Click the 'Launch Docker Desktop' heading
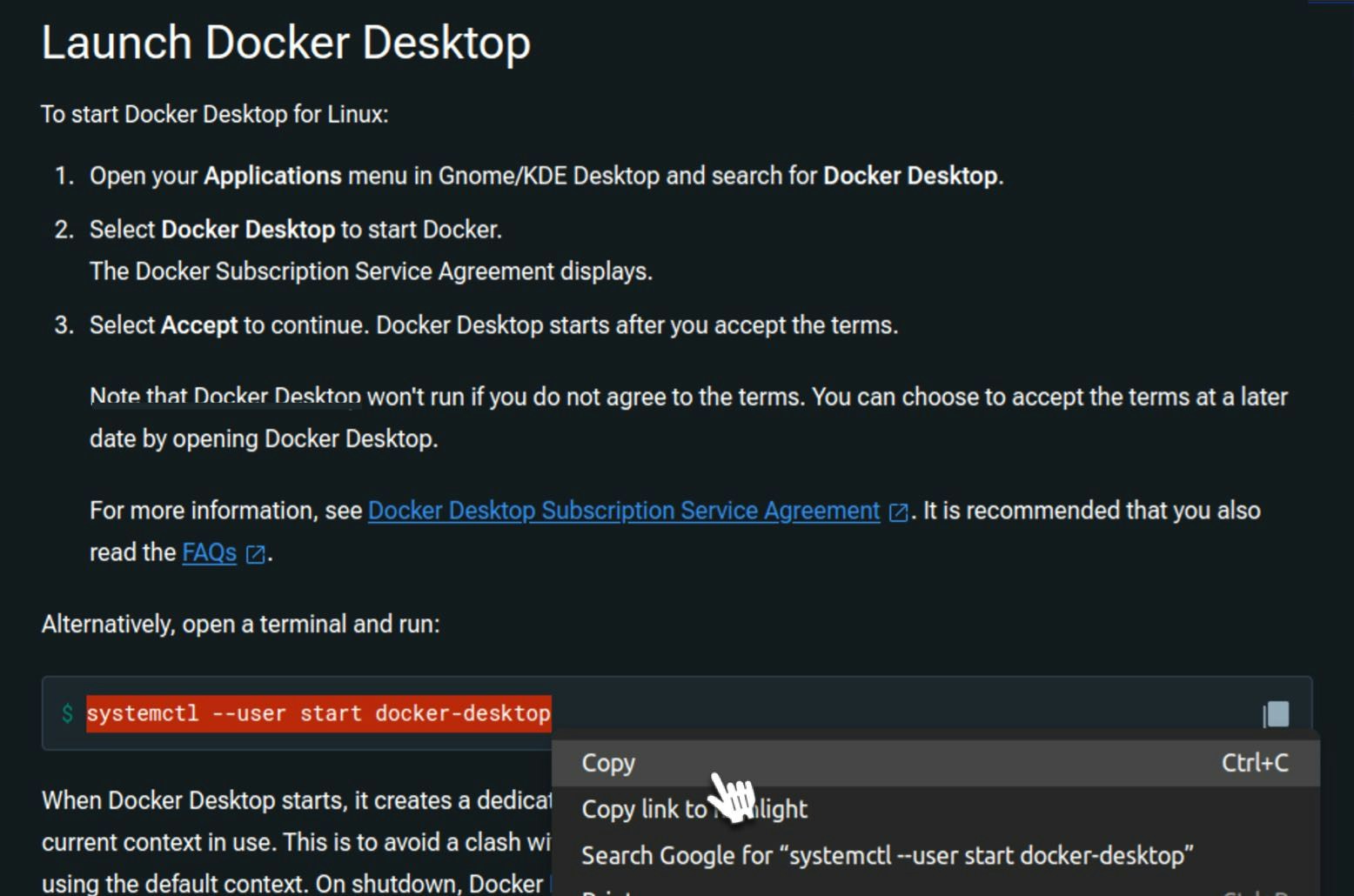The image size is (1354, 896). coord(285,43)
